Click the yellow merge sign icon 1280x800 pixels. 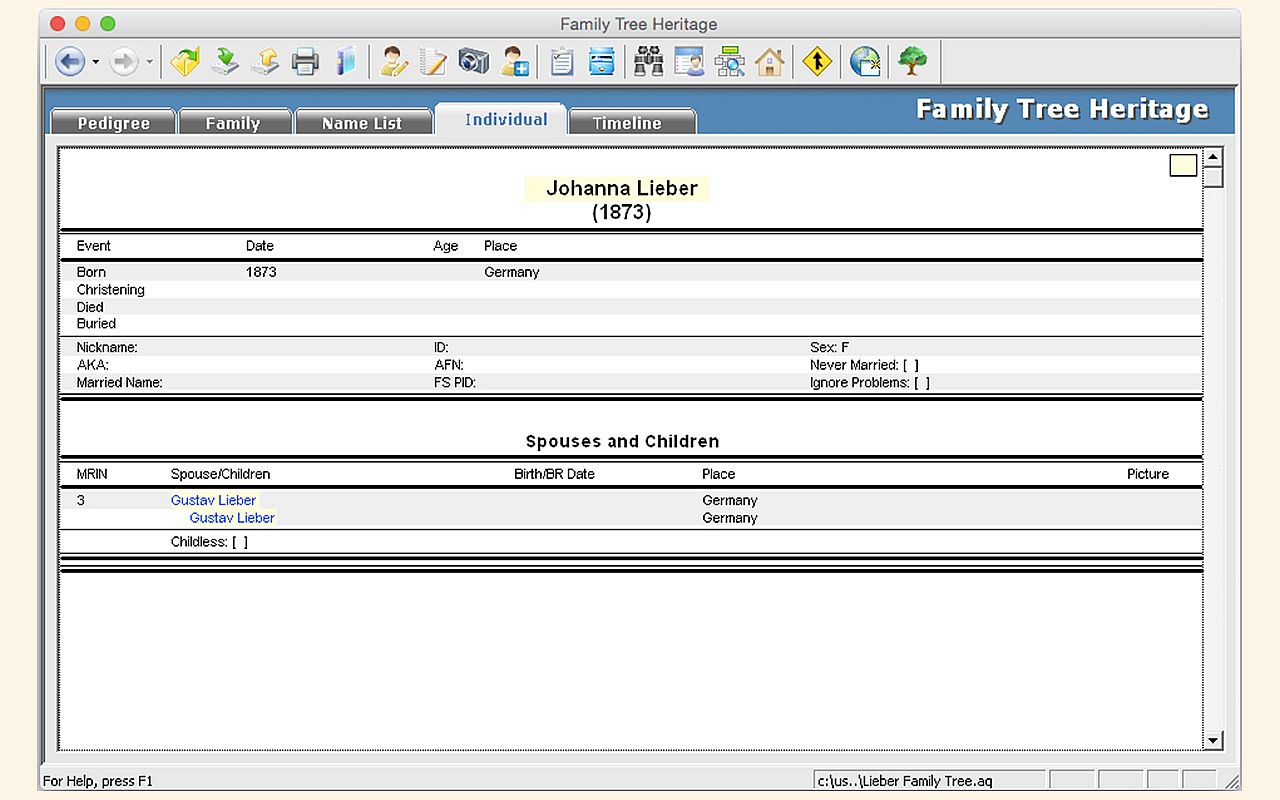coord(817,62)
